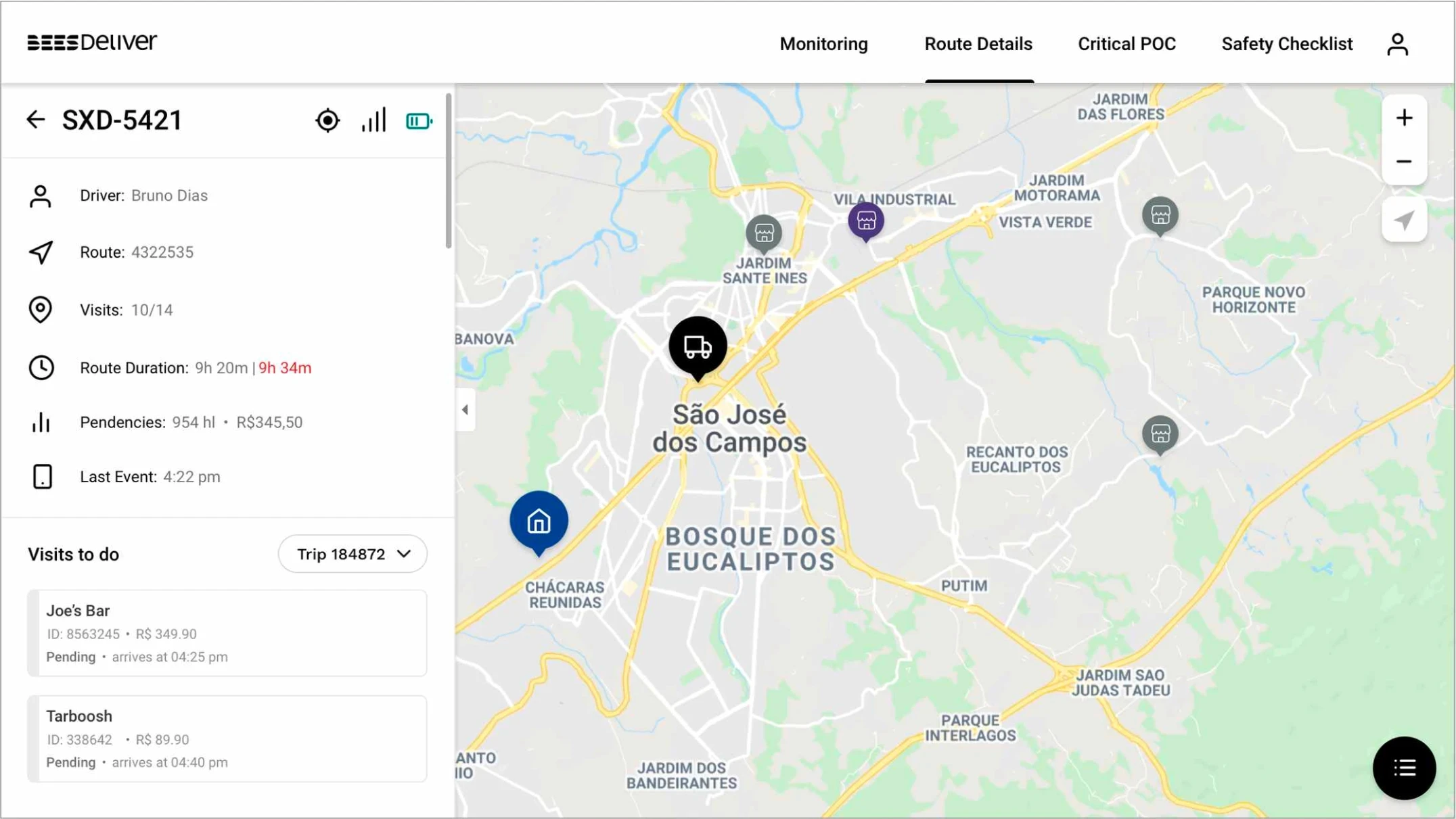The image size is (1456, 819).
Task: Select the blue home depot marker
Action: pyautogui.click(x=539, y=522)
